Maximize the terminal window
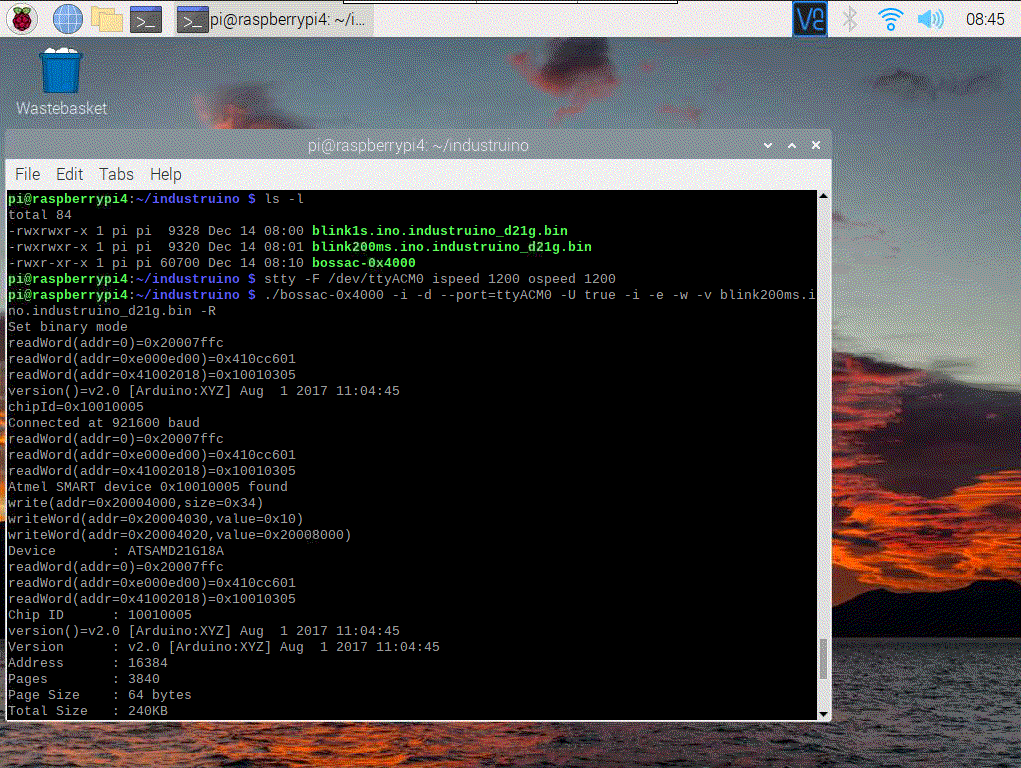Screen dimensions: 1021x768 tap(793, 145)
